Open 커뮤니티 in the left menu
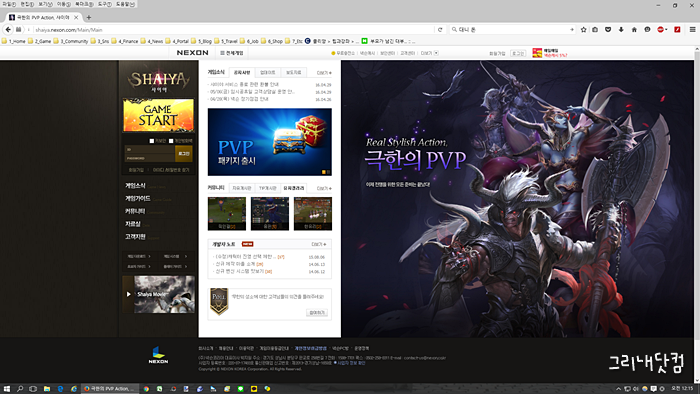700x394 pixels. pos(135,211)
